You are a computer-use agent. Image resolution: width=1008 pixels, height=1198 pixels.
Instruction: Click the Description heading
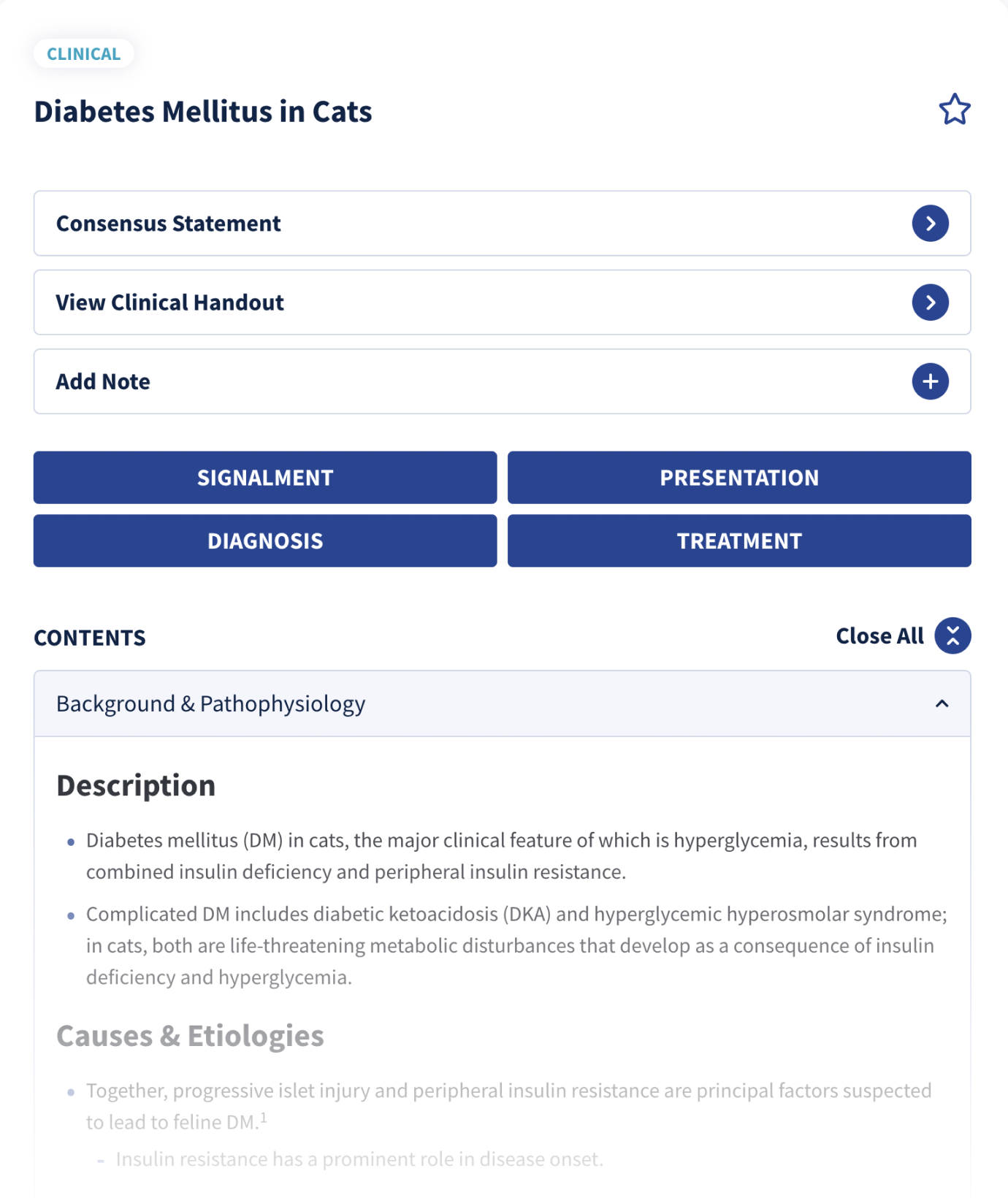pyautogui.click(x=136, y=786)
